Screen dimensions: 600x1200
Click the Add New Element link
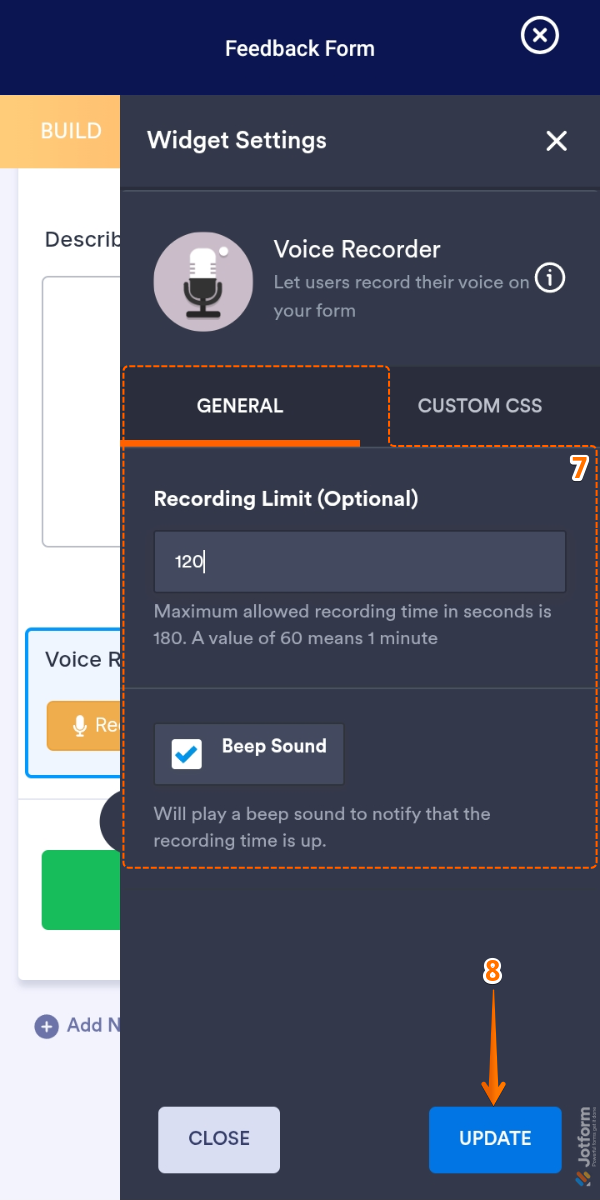pyautogui.click(x=90, y=1026)
